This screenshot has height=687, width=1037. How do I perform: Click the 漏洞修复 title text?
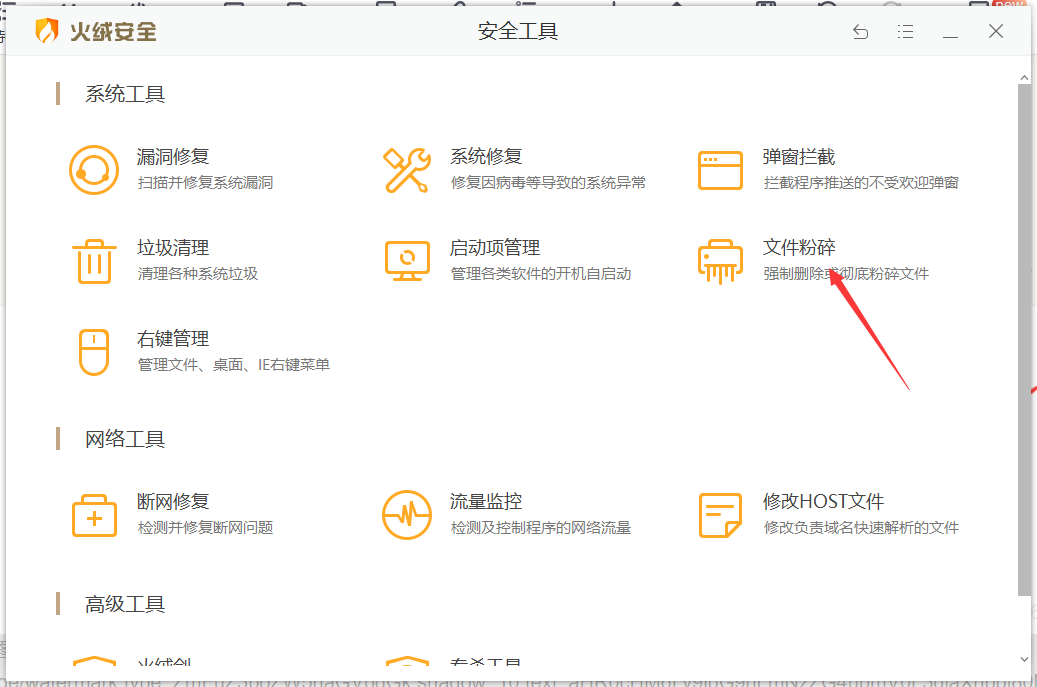[173, 157]
